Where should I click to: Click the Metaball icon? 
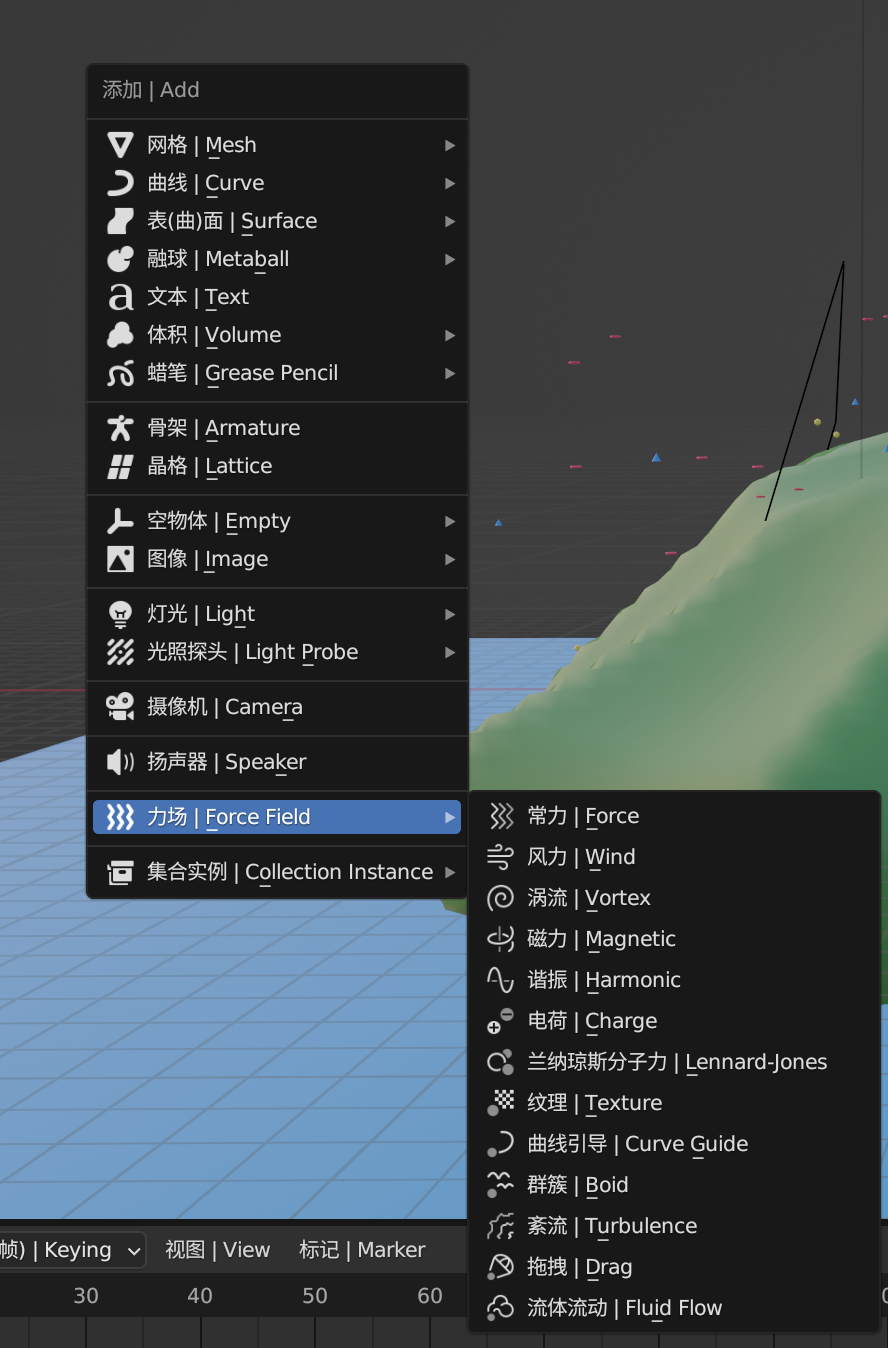(x=119, y=259)
